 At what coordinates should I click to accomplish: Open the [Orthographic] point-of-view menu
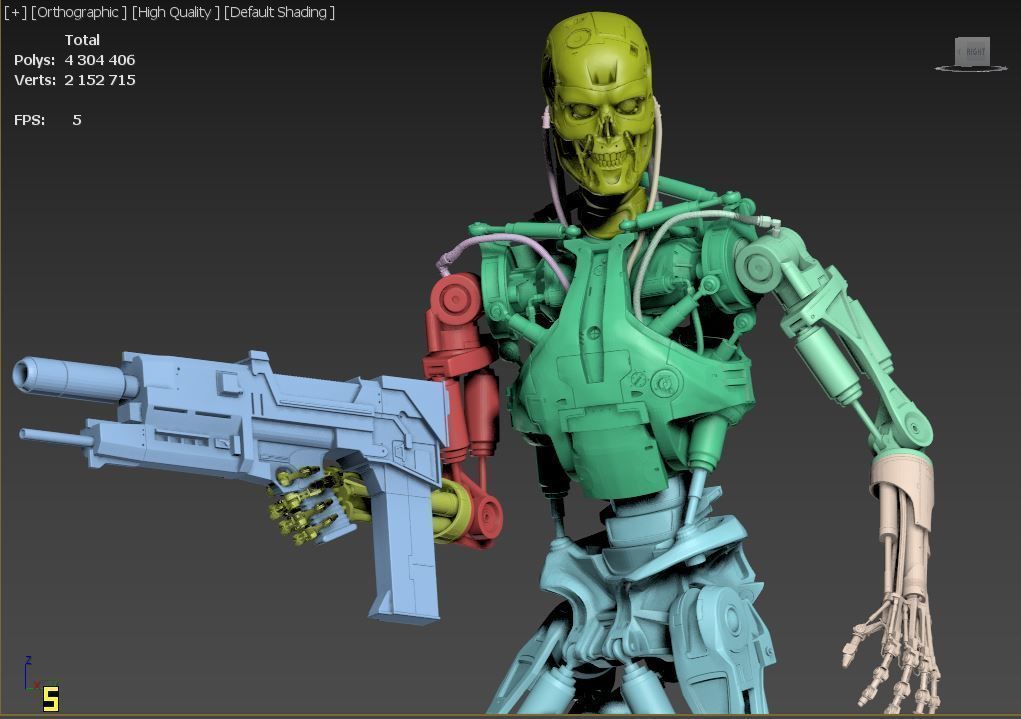[79, 12]
